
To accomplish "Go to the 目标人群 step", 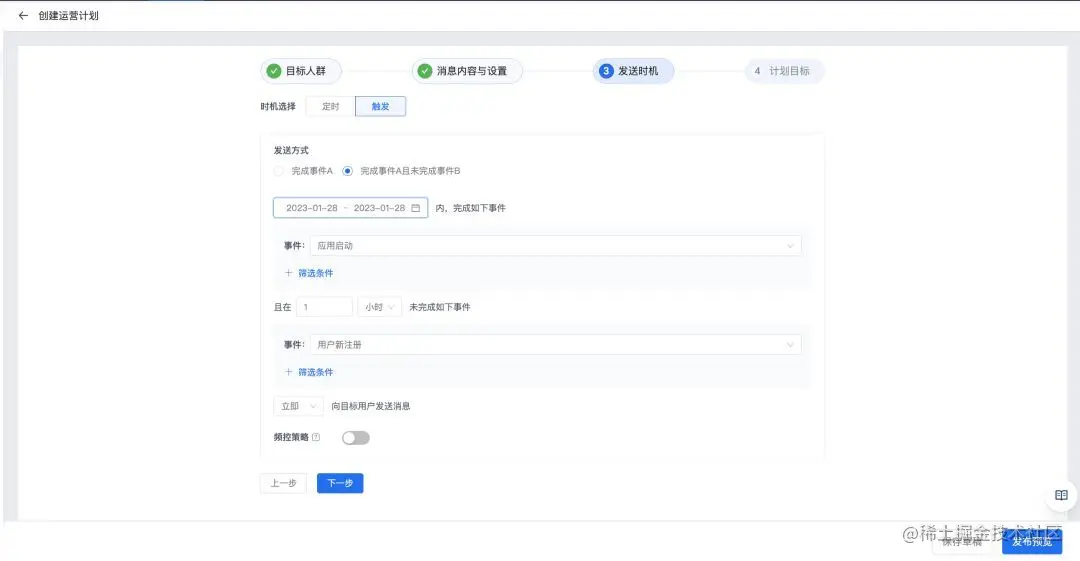I will pyautogui.click(x=301, y=71).
